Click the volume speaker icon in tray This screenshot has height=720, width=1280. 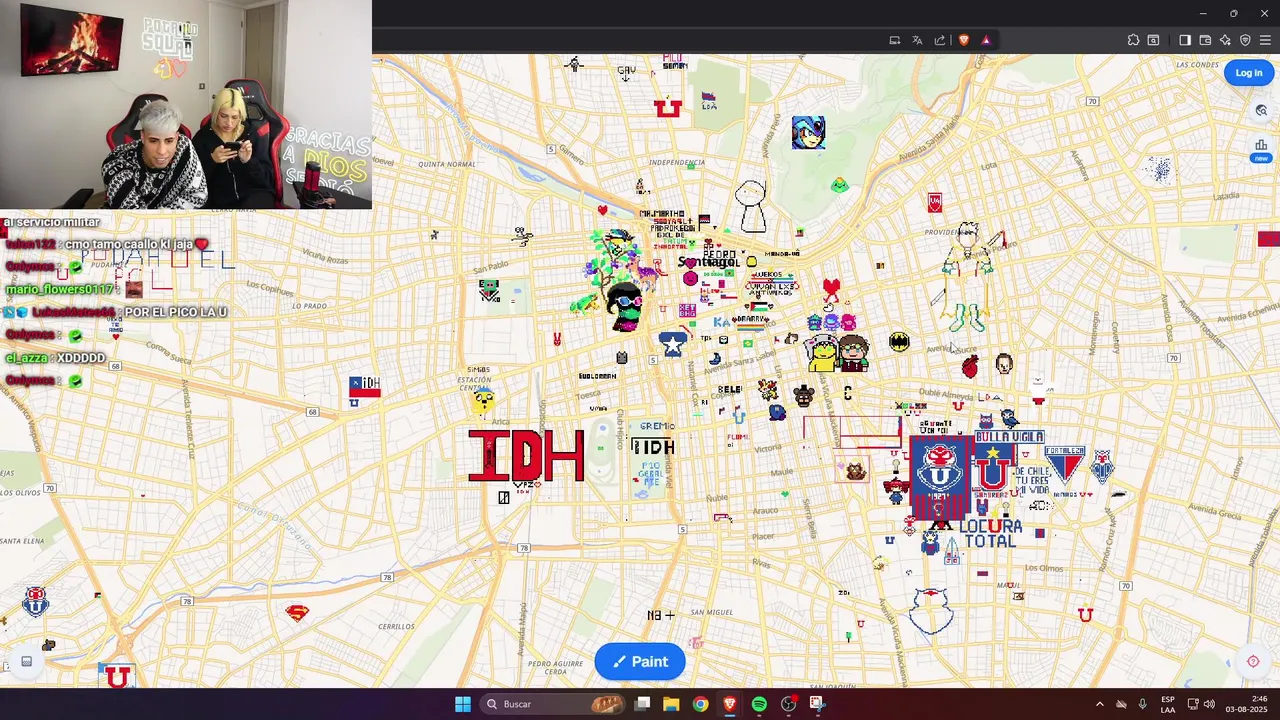click(x=1209, y=704)
